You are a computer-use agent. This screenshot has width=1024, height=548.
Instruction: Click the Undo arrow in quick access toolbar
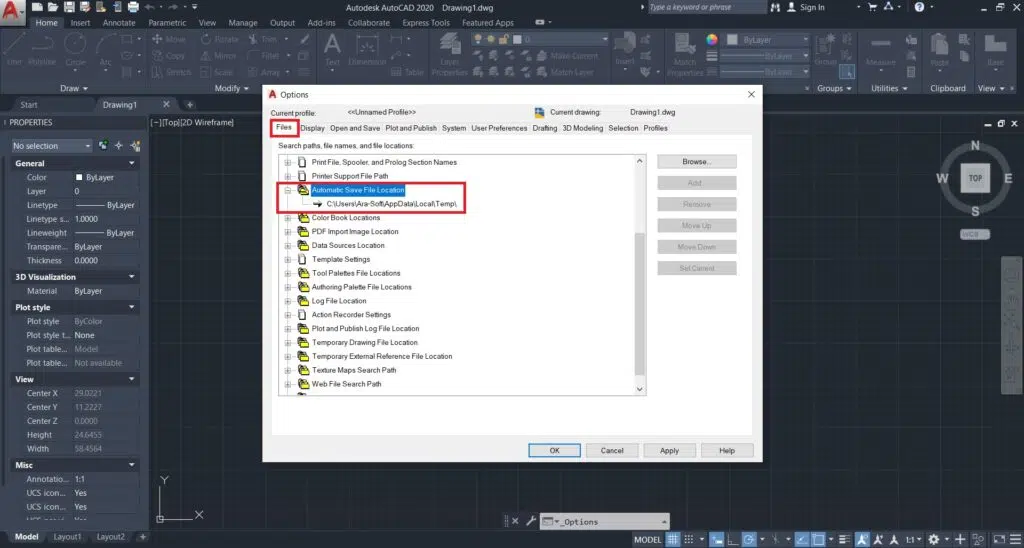point(150,7)
